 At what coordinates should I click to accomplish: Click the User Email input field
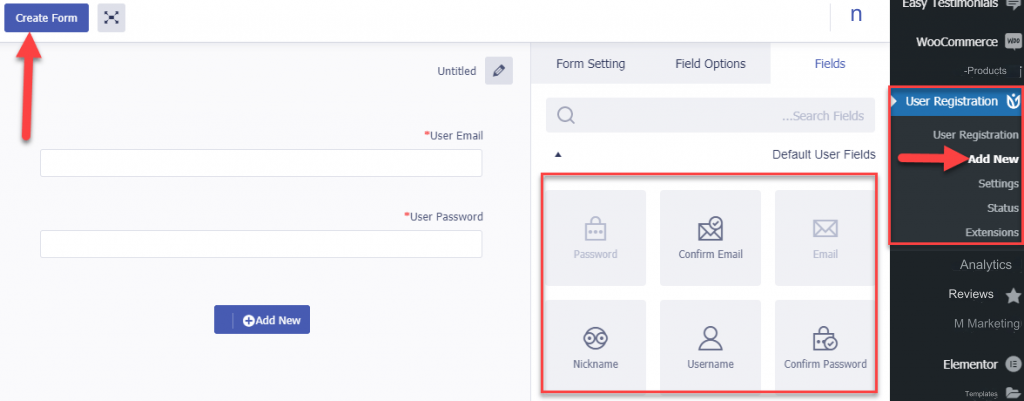[261, 163]
